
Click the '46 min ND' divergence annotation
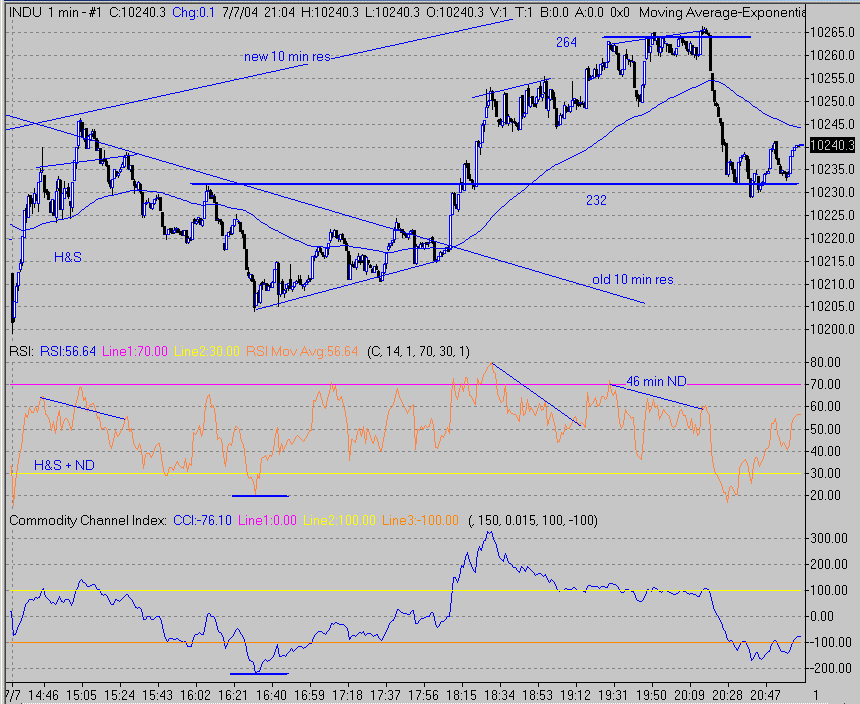click(655, 381)
